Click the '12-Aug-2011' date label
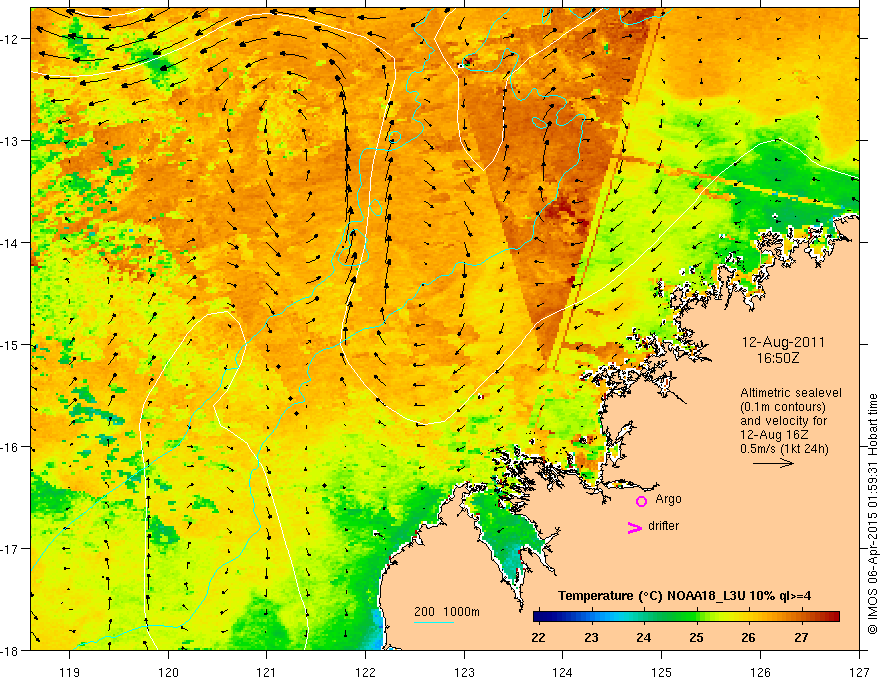 tap(783, 342)
